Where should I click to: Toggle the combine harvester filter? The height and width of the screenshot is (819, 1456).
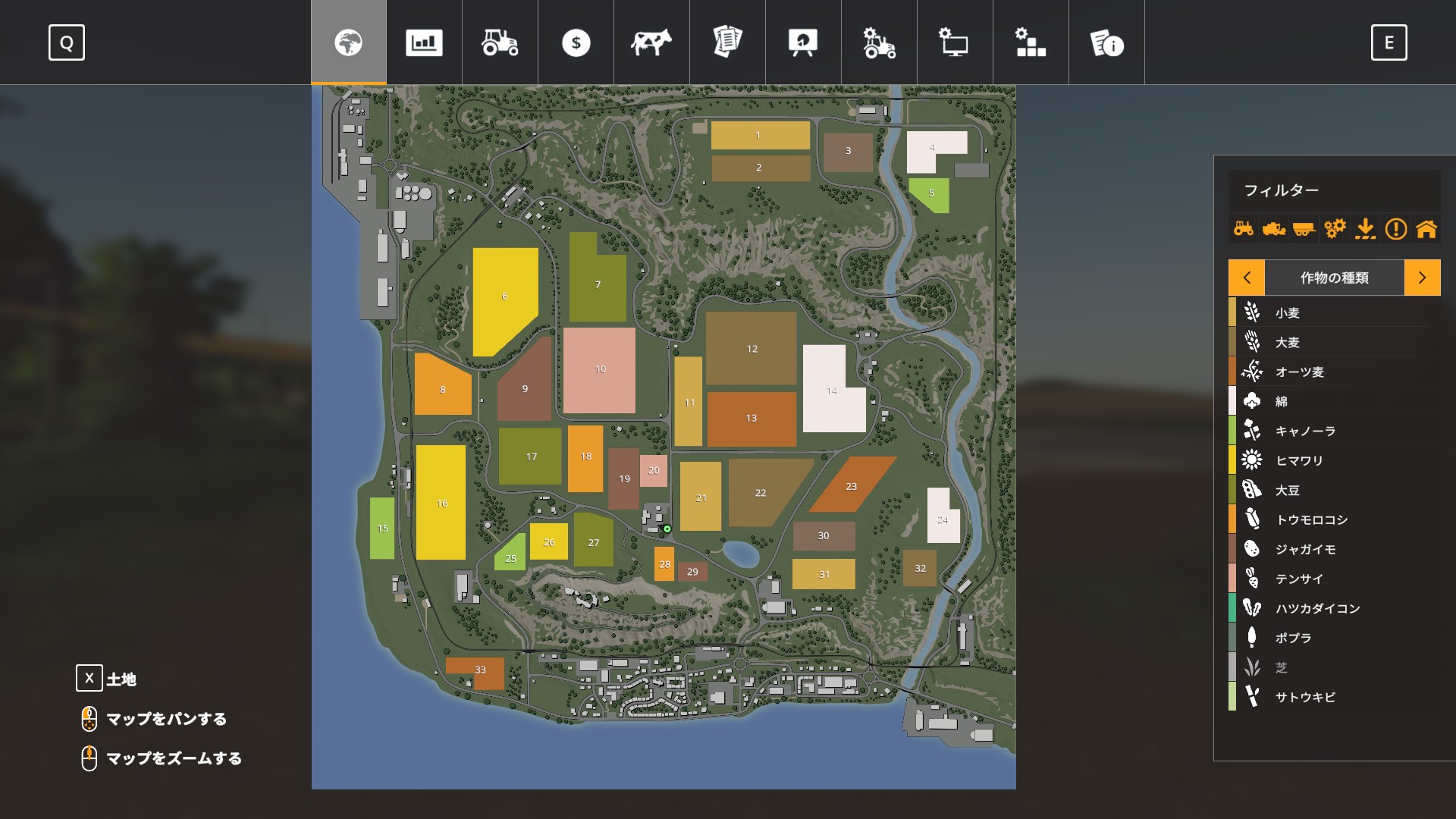point(1274,228)
